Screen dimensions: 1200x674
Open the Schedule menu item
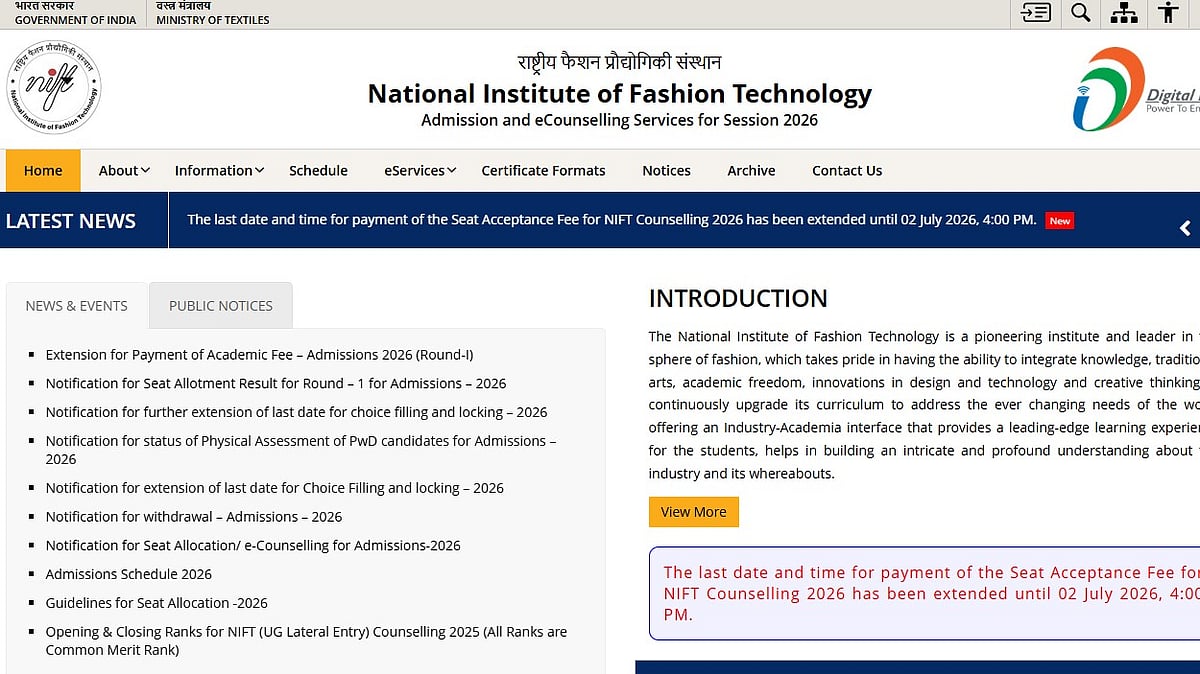pyautogui.click(x=318, y=170)
